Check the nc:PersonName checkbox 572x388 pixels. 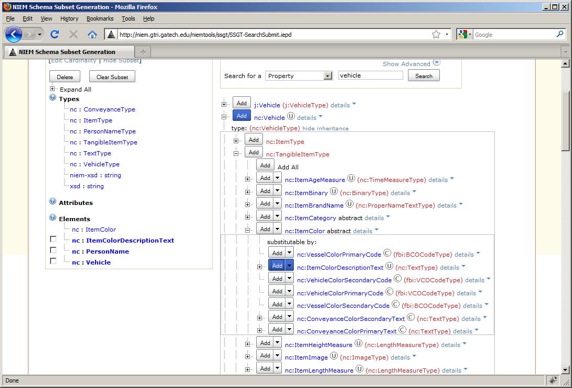[x=53, y=250]
